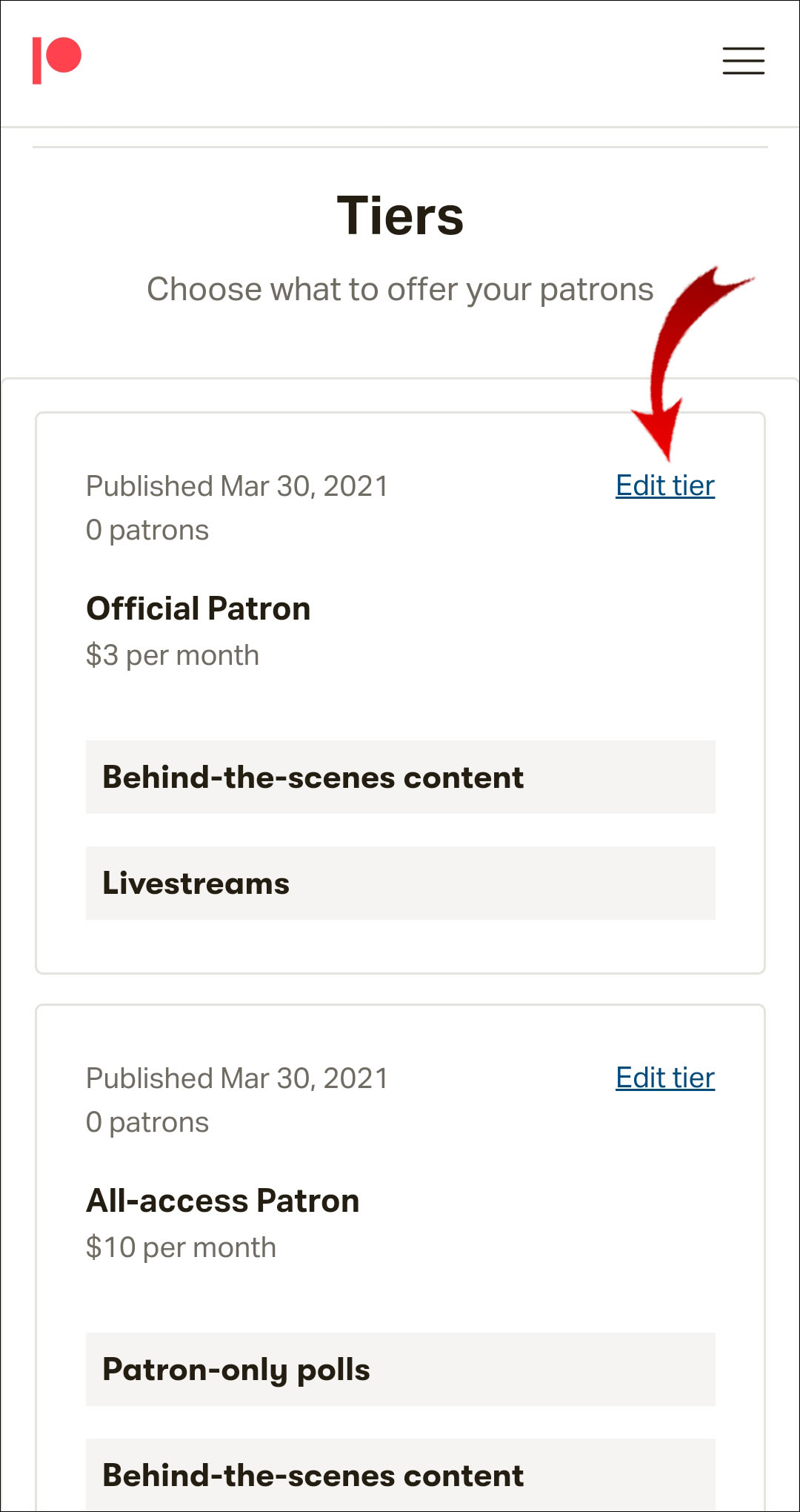The height and width of the screenshot is (1512, 800).
Task: Select Behind-the-scenes content in All-access Patron tier
Action: [x=400, y=1475]
